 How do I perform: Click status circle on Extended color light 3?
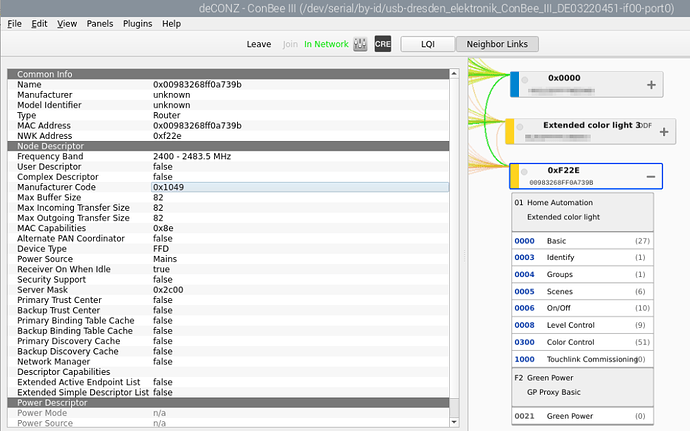point(522,127)
